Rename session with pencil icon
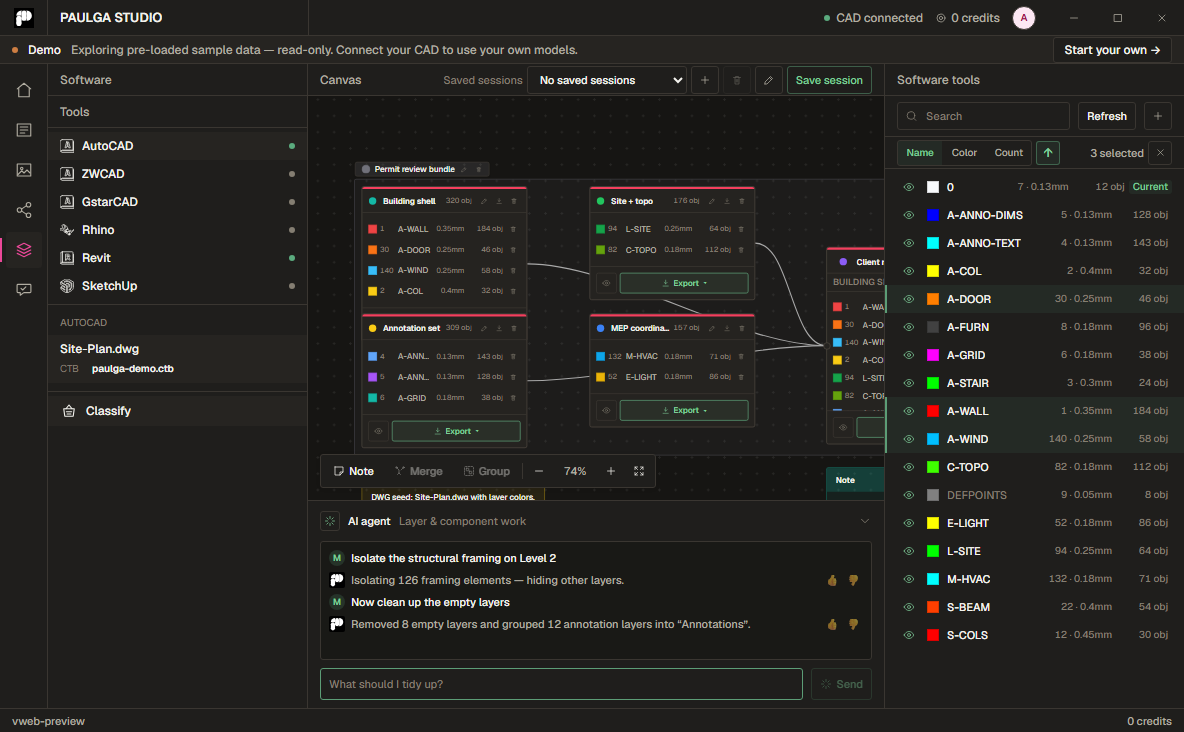The width and height of the screenshot is (1184, 732). tap(769, 80)
